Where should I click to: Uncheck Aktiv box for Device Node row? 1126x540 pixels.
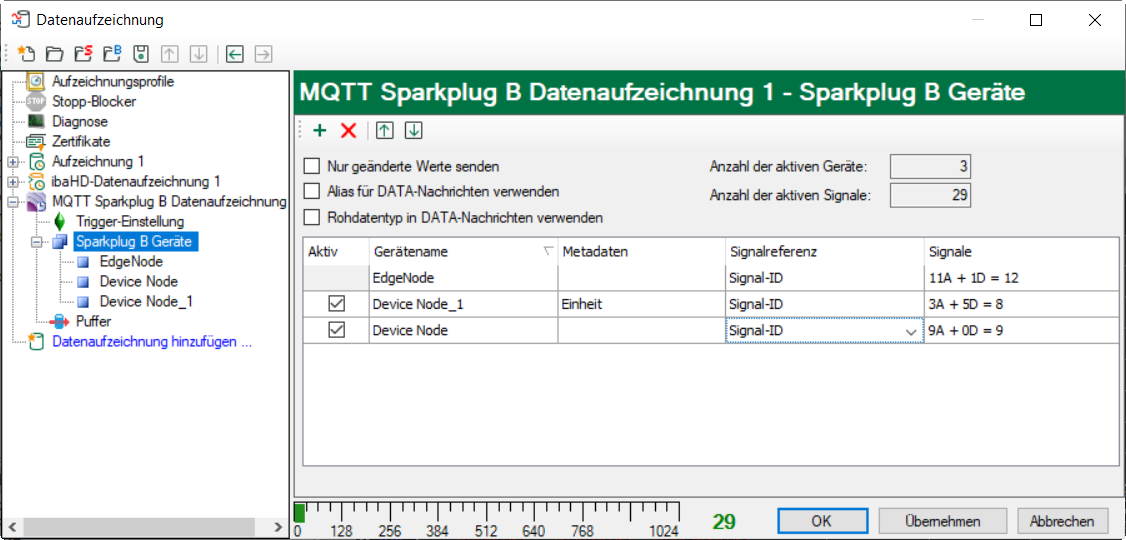[x=336, y=330]
